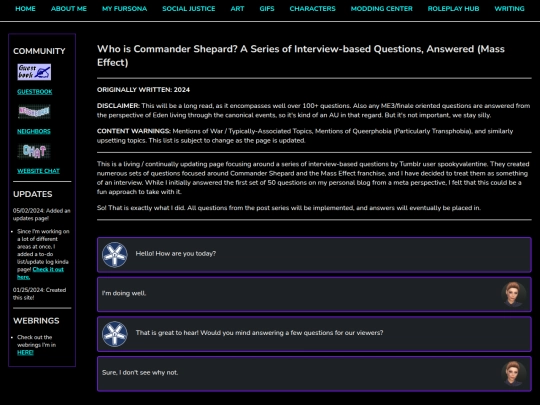
Task: Click the 'Hello! How are you today?' message
Action: [x=176, y=253]
